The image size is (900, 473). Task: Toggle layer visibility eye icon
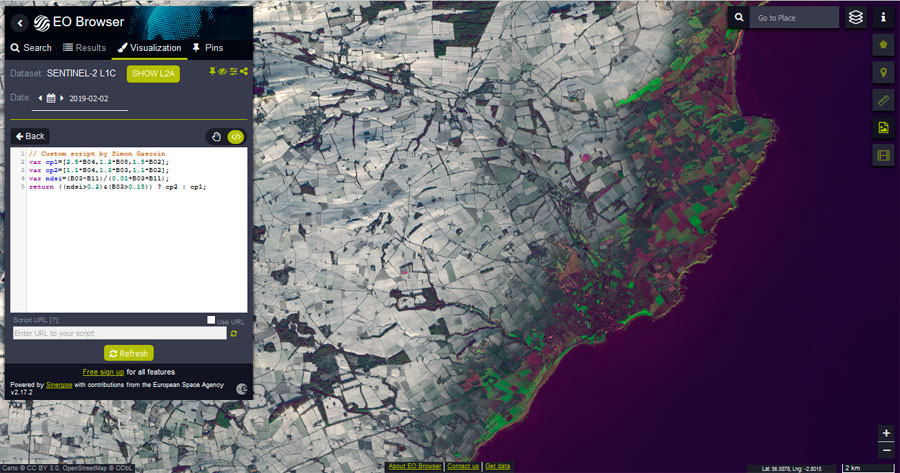pyautogui.click(x=222, y=71)
